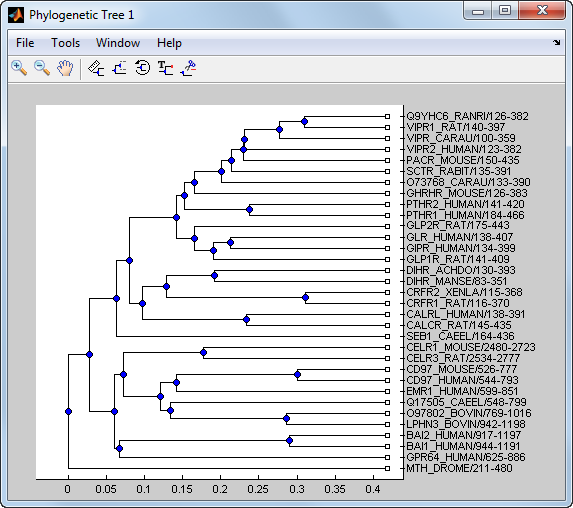Open the Help menu
This screenshot has height=508, width=573.
(x=169, y=43)
